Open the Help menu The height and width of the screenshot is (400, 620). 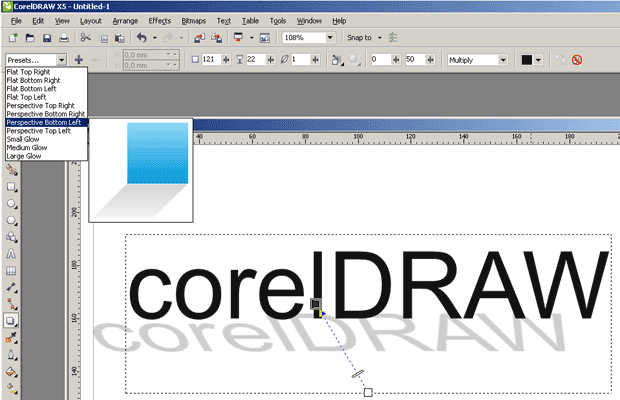coord(339,21)
